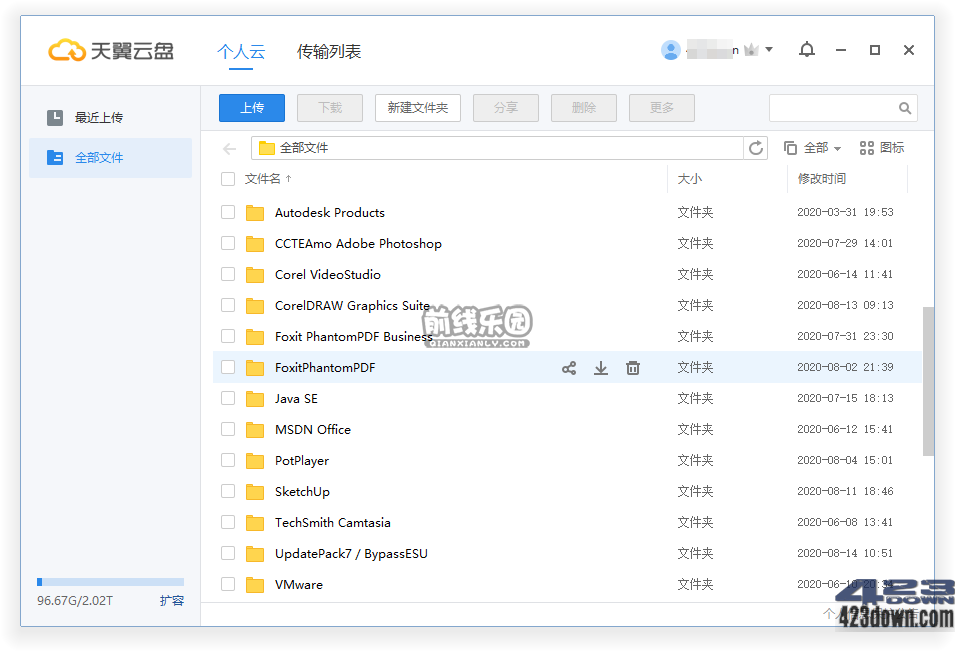Click the download icon on FoxitPhantomPDF row

click(x=601, y=368)
